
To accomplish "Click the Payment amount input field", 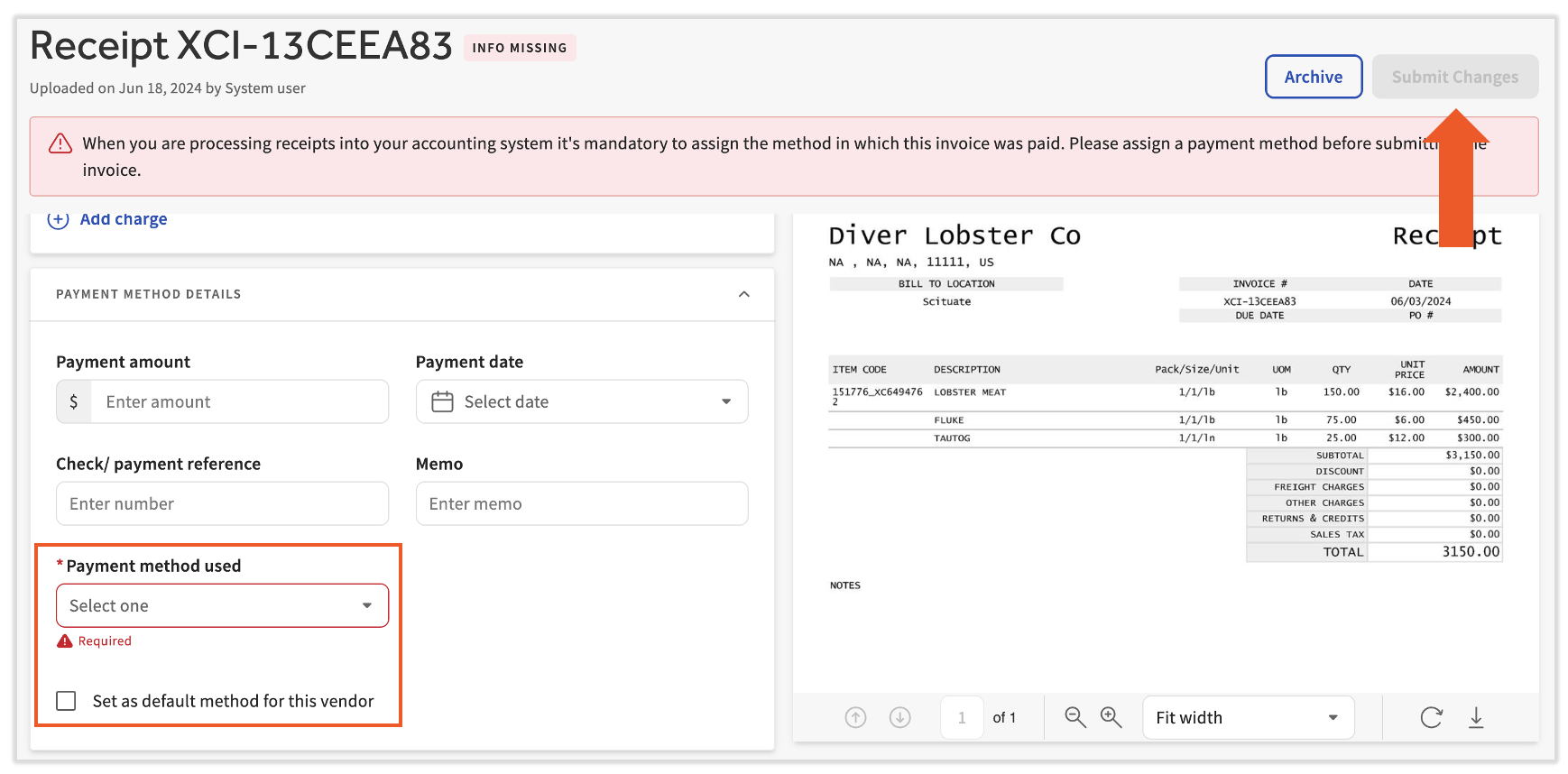I will coord(239,402).
